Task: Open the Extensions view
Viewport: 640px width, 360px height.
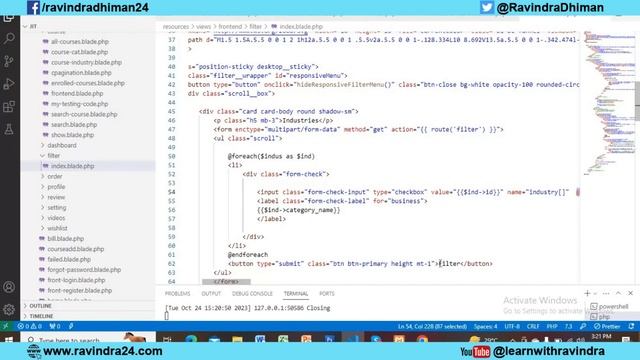Action: point(9,107)
